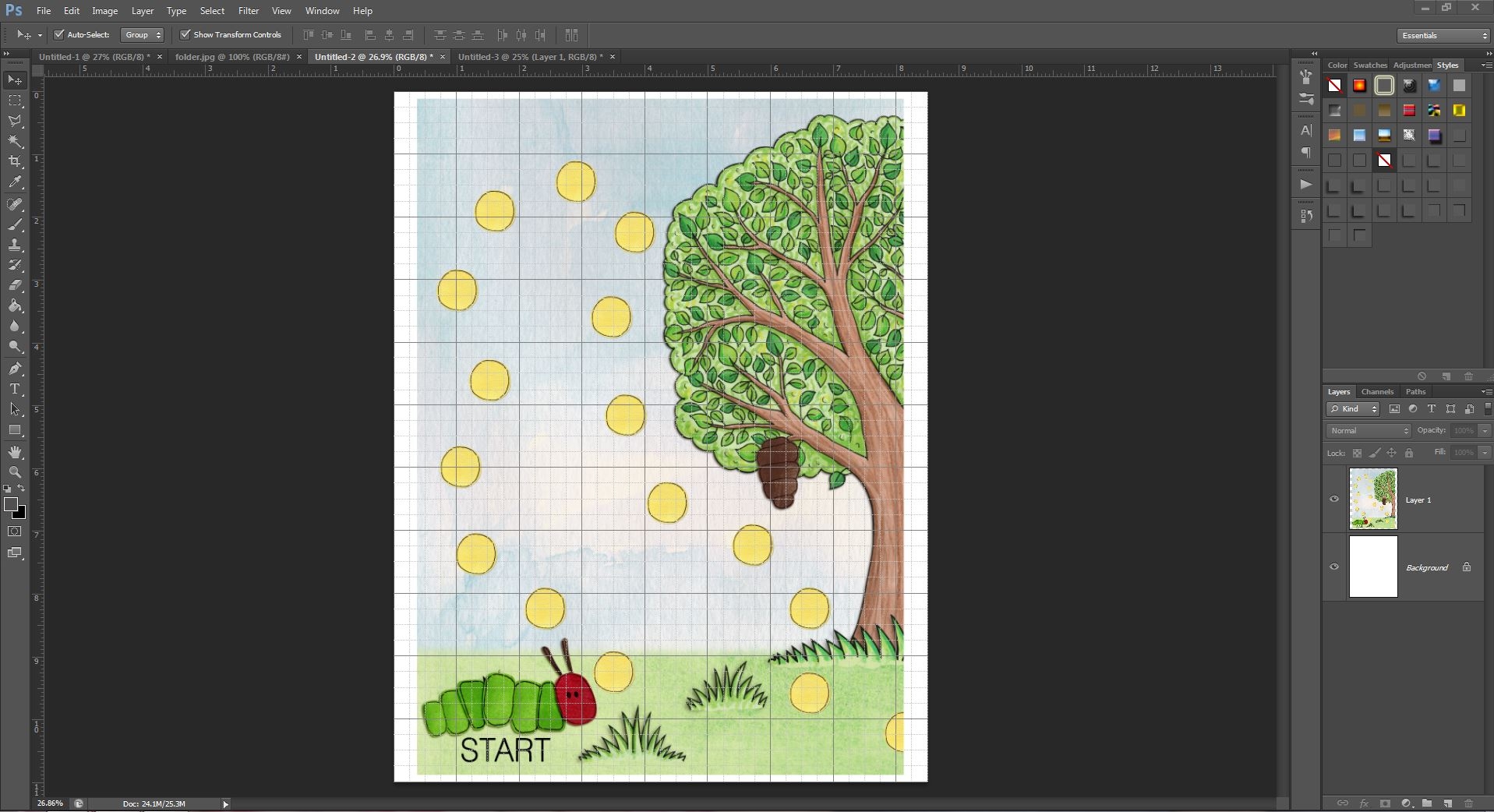The width and height of the screenshot is (1494, 812).
Task: Add a layer mask from Layers panel
Action: click(1385, 803)
